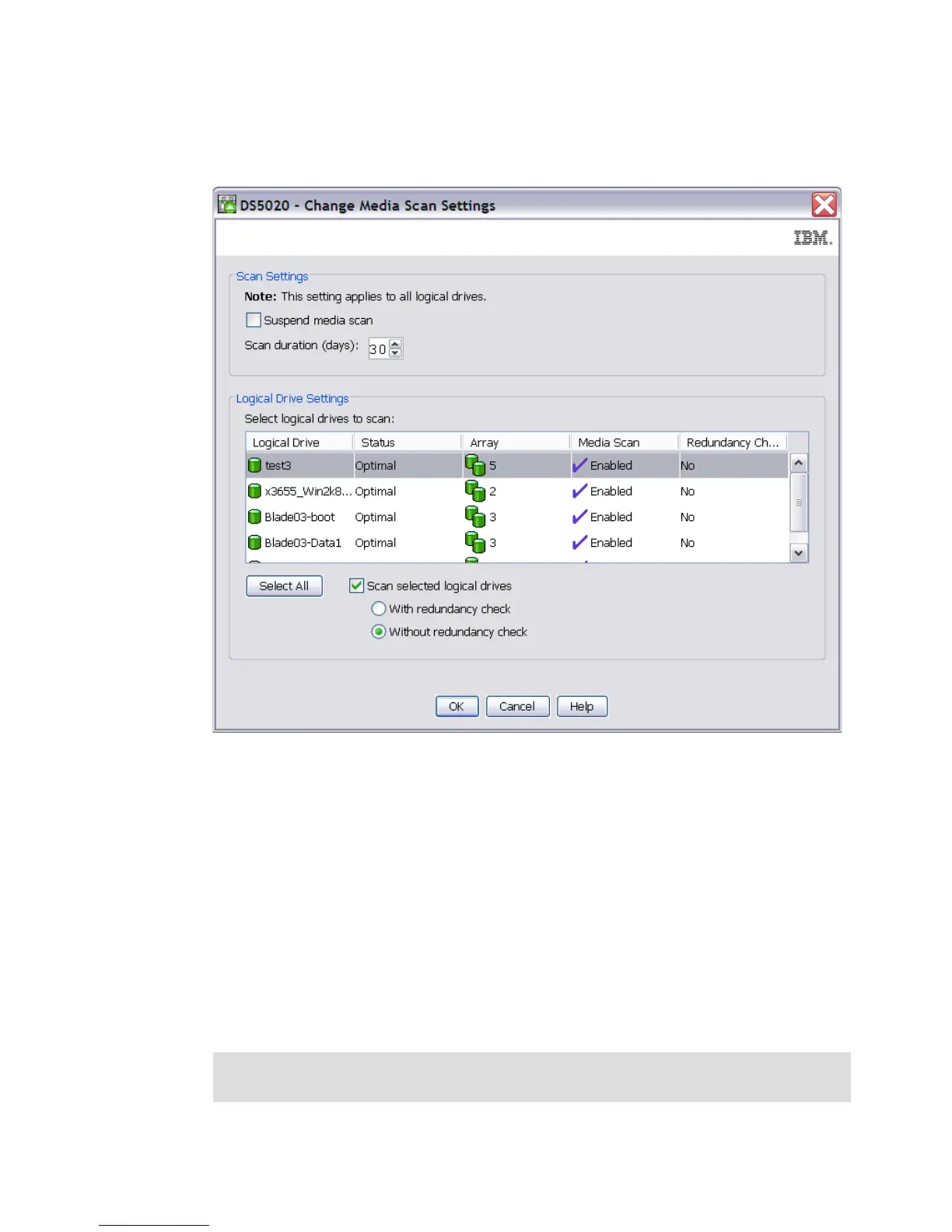Enable Suspend media scan checkbox

click(x=254, y=320)
